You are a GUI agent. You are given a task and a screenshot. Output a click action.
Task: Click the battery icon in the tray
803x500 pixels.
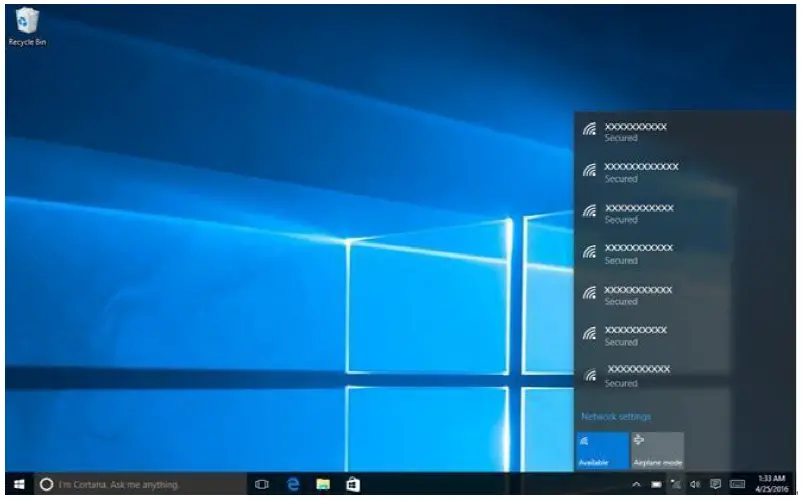pos(656,484)
